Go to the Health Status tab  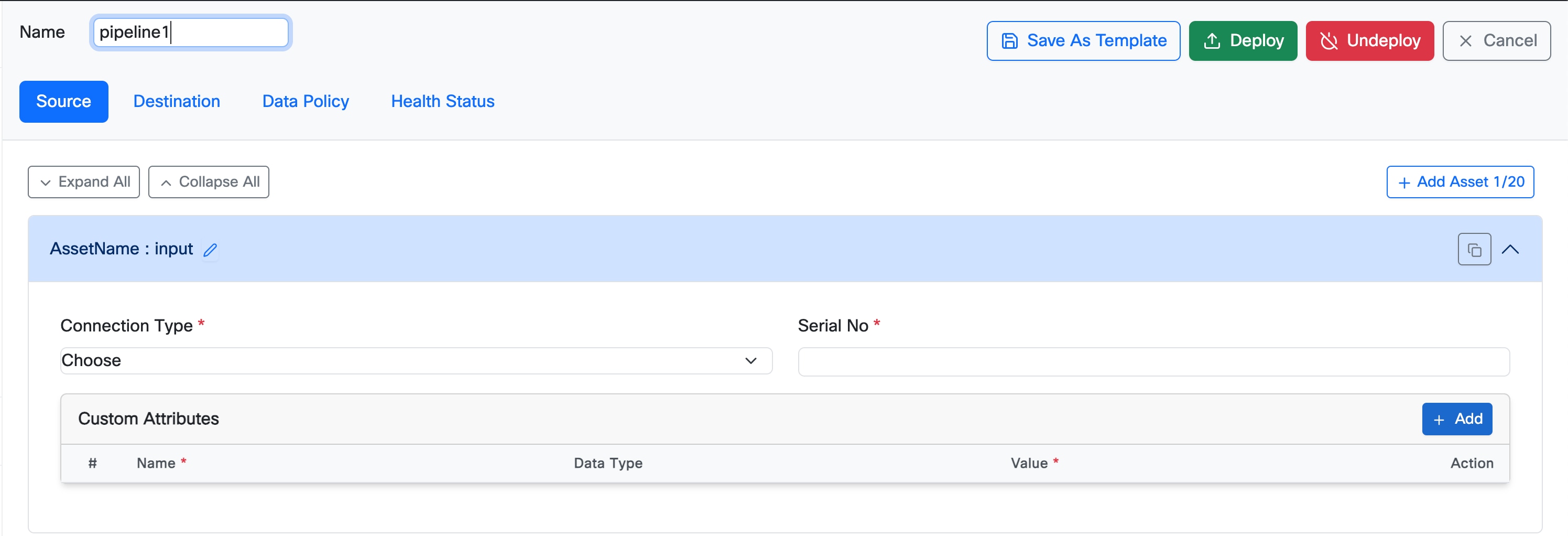442,102
